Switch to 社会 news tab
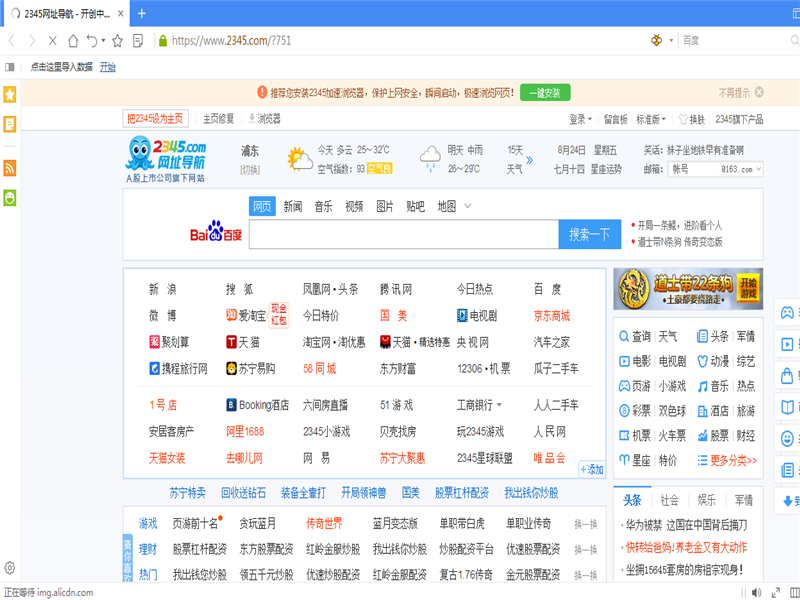Viewport: 800px width, 600px height. click(669, 501)
